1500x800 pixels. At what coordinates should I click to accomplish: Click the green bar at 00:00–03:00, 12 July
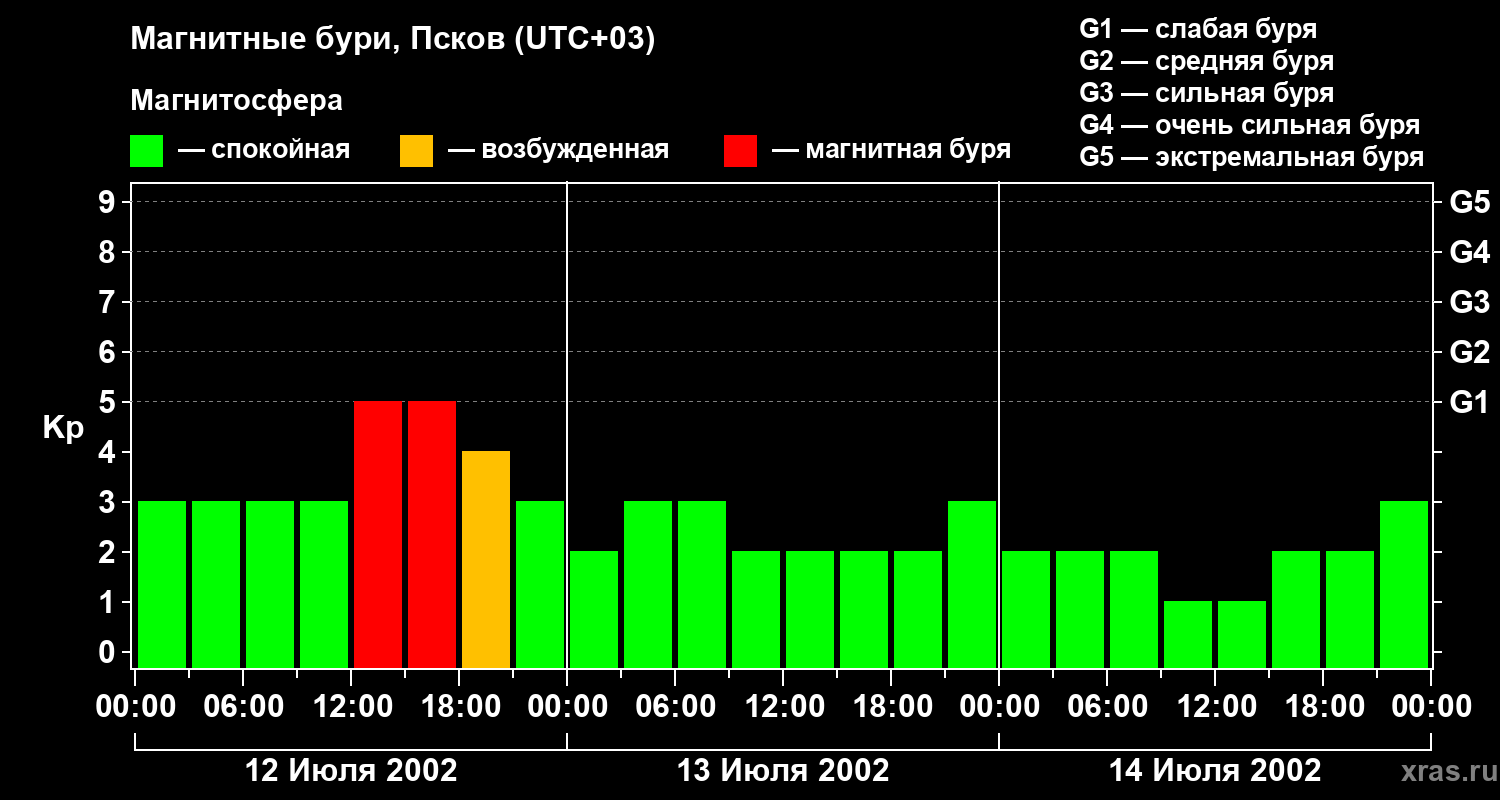[x=162, y=584]
